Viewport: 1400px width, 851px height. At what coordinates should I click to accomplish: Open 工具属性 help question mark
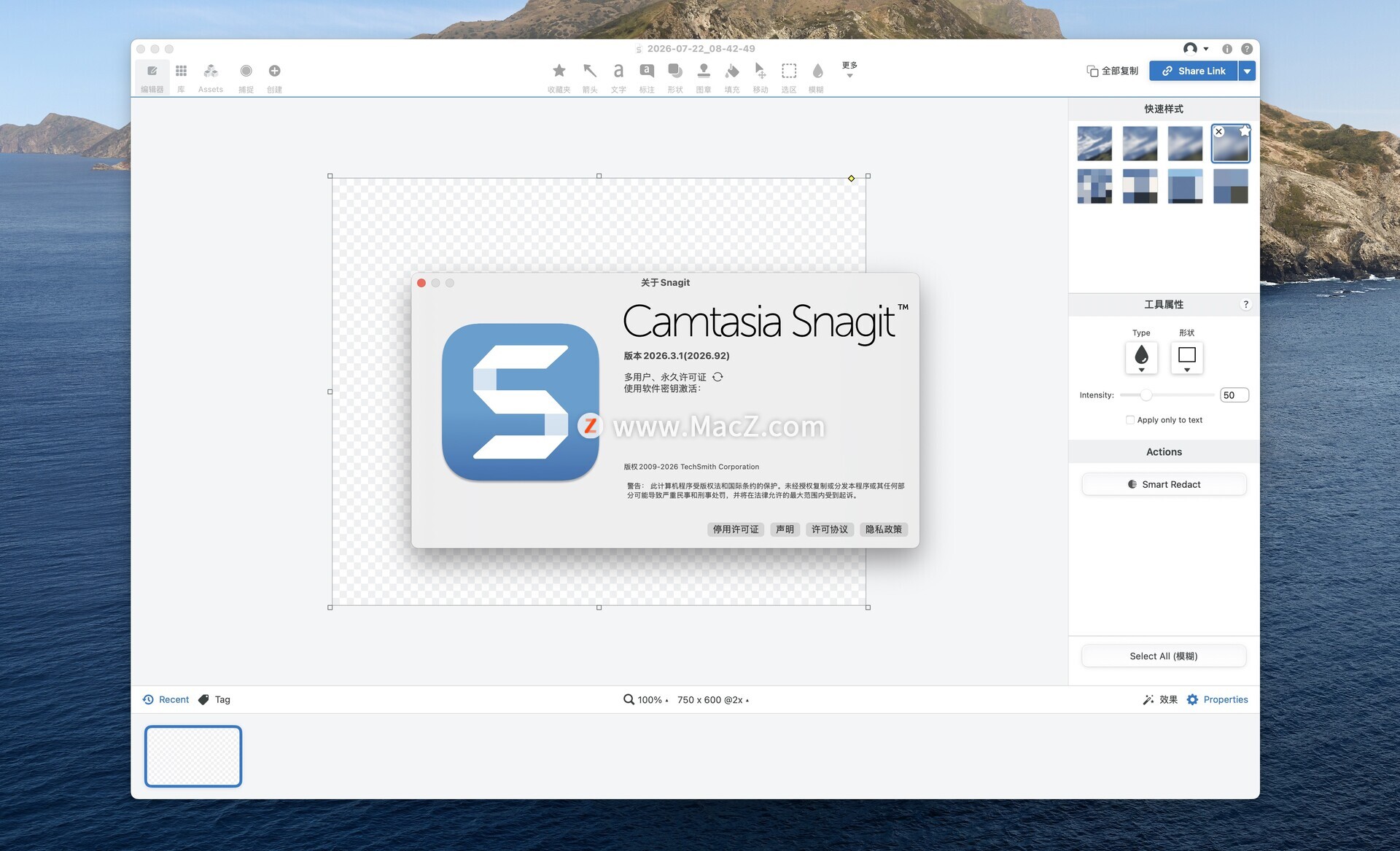1245,304
